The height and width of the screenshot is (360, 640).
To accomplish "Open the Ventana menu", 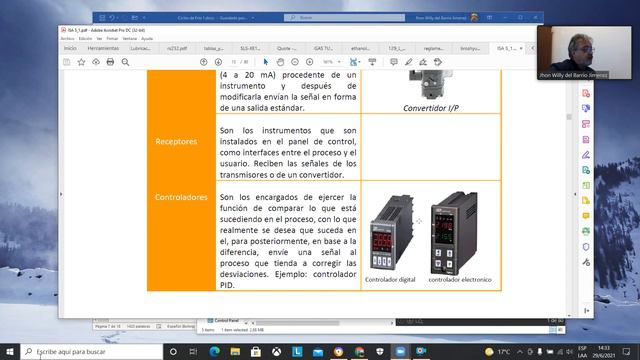I will click(130, 38).
